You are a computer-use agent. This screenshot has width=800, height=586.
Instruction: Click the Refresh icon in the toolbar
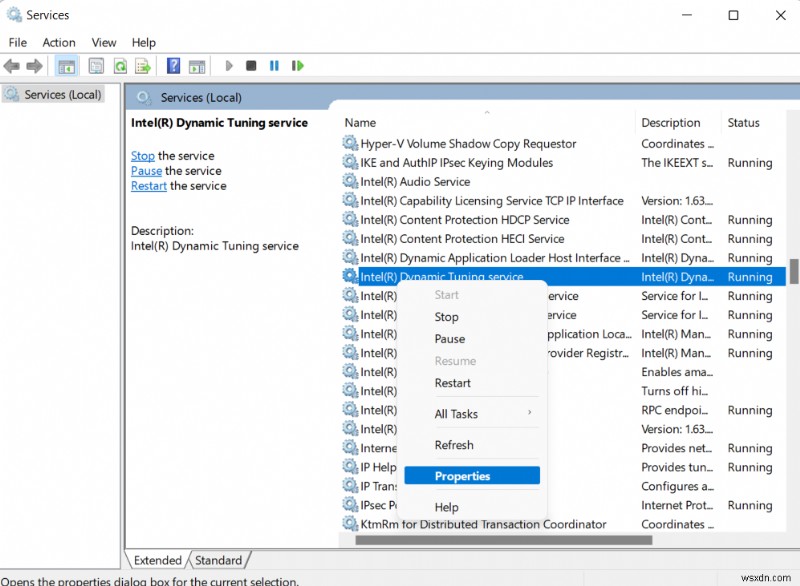[x=121, y=66]
